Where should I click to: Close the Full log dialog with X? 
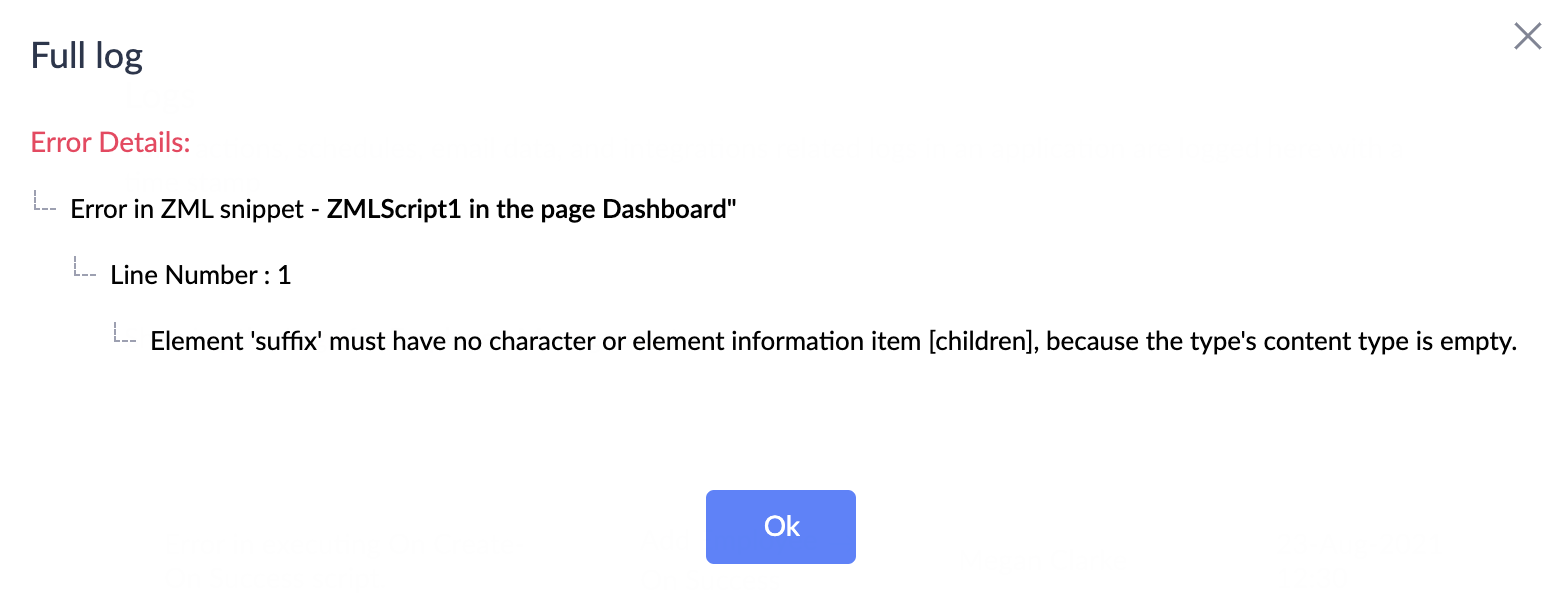pyautogui.click(x=1527, y=37)
